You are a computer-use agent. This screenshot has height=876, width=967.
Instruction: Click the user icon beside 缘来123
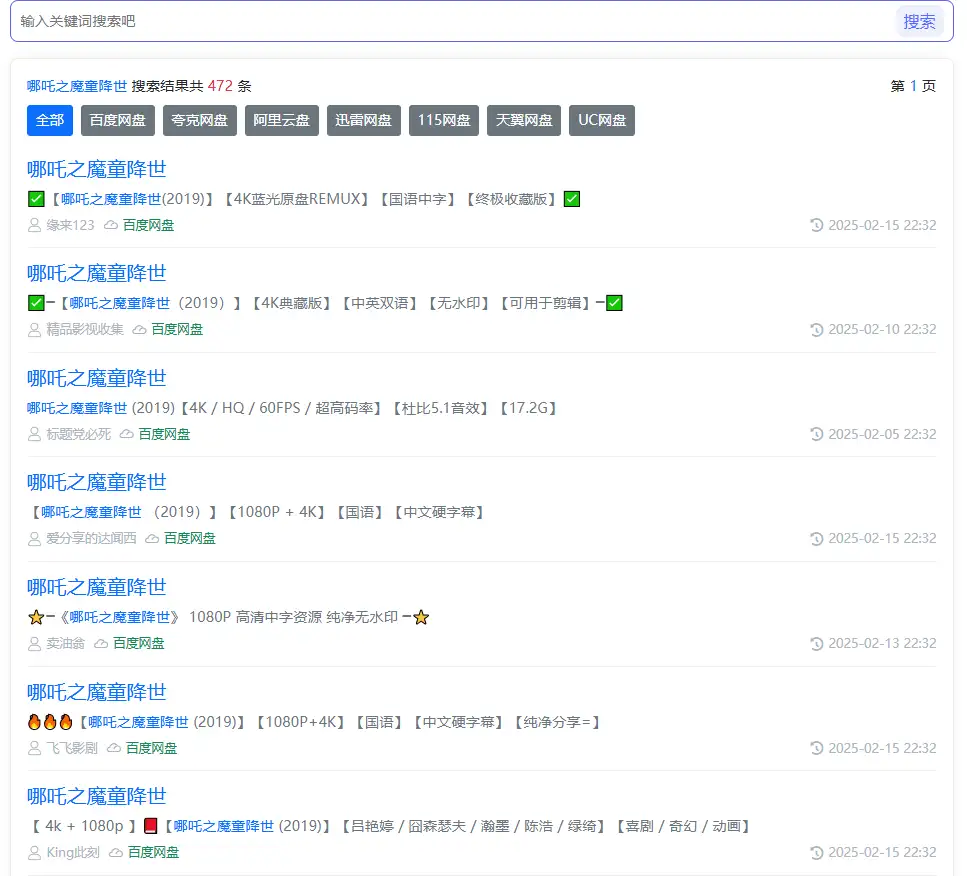[35, 226]
